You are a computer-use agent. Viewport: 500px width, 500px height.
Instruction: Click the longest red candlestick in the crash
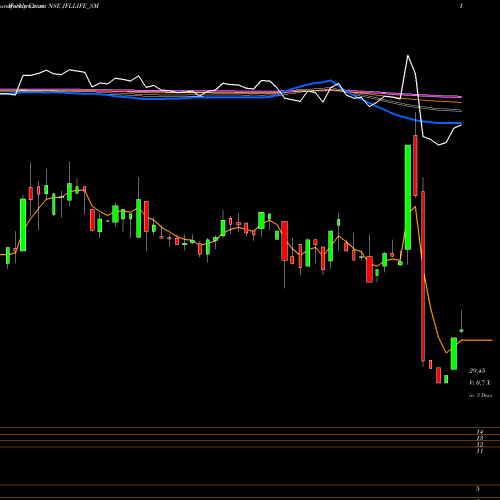423,276
